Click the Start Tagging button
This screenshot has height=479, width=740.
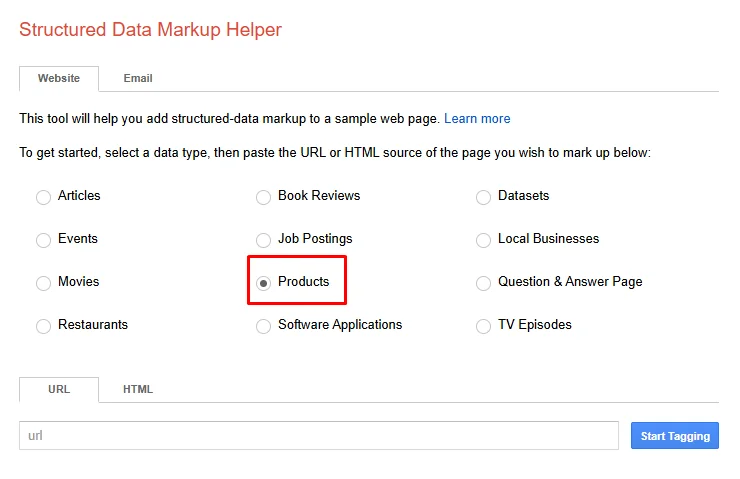coord(675,436)
